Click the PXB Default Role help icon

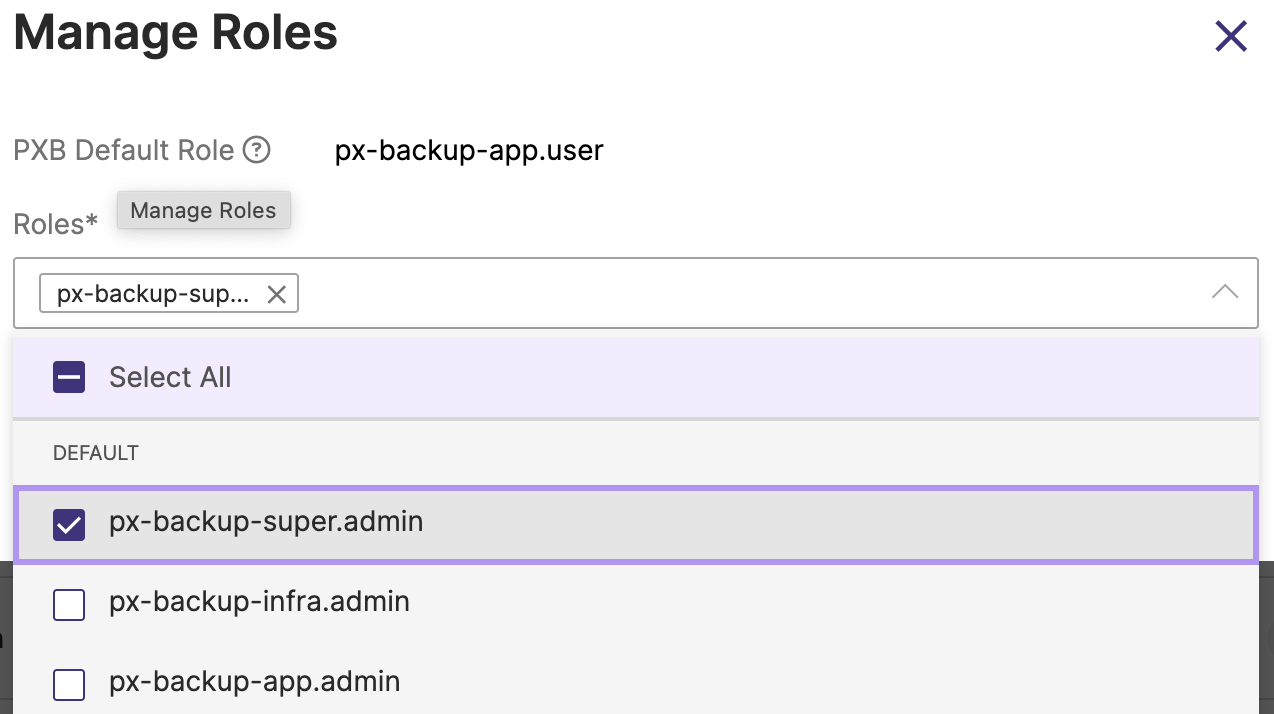[x=257, y=150]
